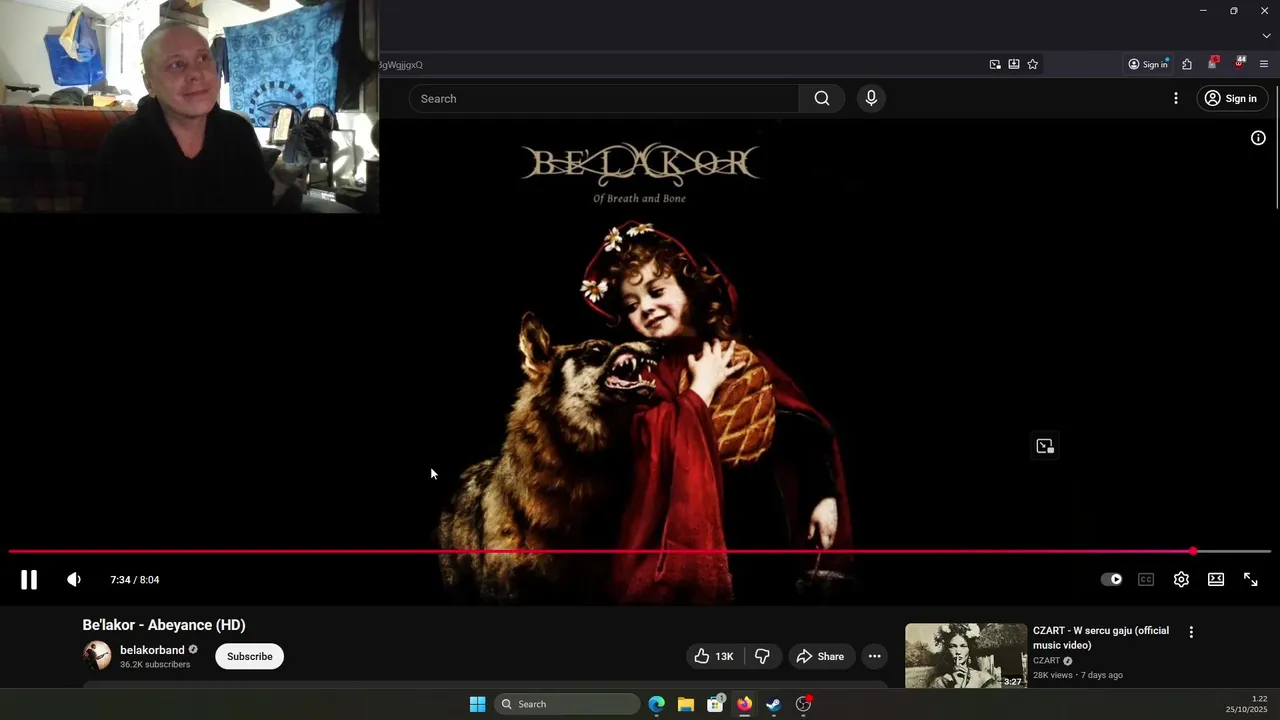
Task: Open the uBlock extension showing 44 badge
Action: tap(1240, 63)
